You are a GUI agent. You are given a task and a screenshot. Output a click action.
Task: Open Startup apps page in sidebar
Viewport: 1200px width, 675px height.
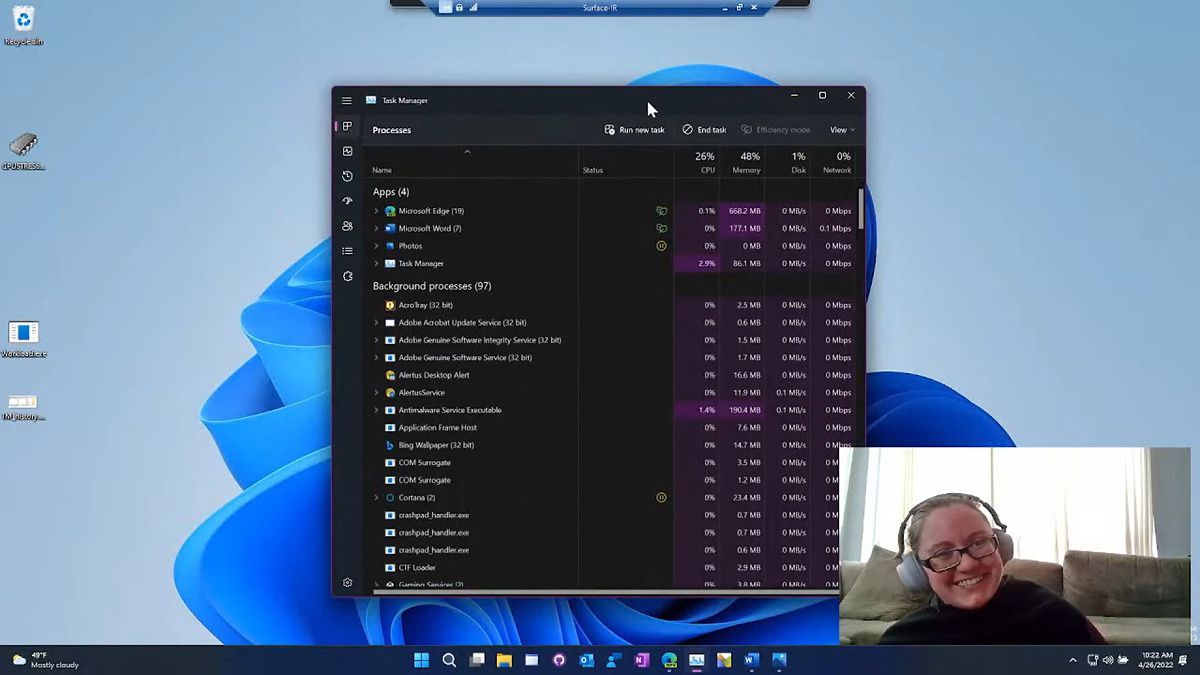(347, 201)
